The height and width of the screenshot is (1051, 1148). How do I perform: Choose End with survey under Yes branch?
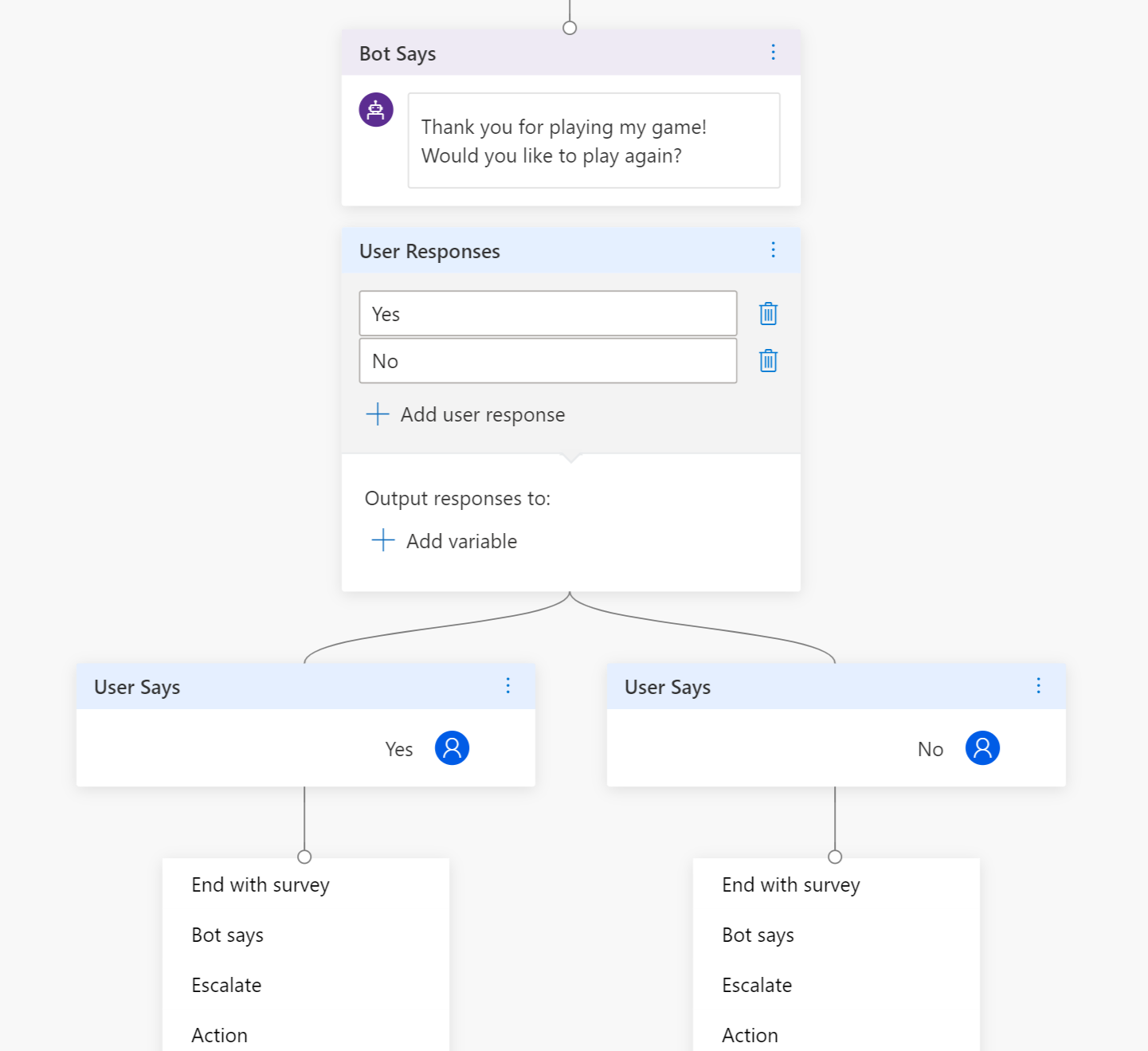pos(261,885)
